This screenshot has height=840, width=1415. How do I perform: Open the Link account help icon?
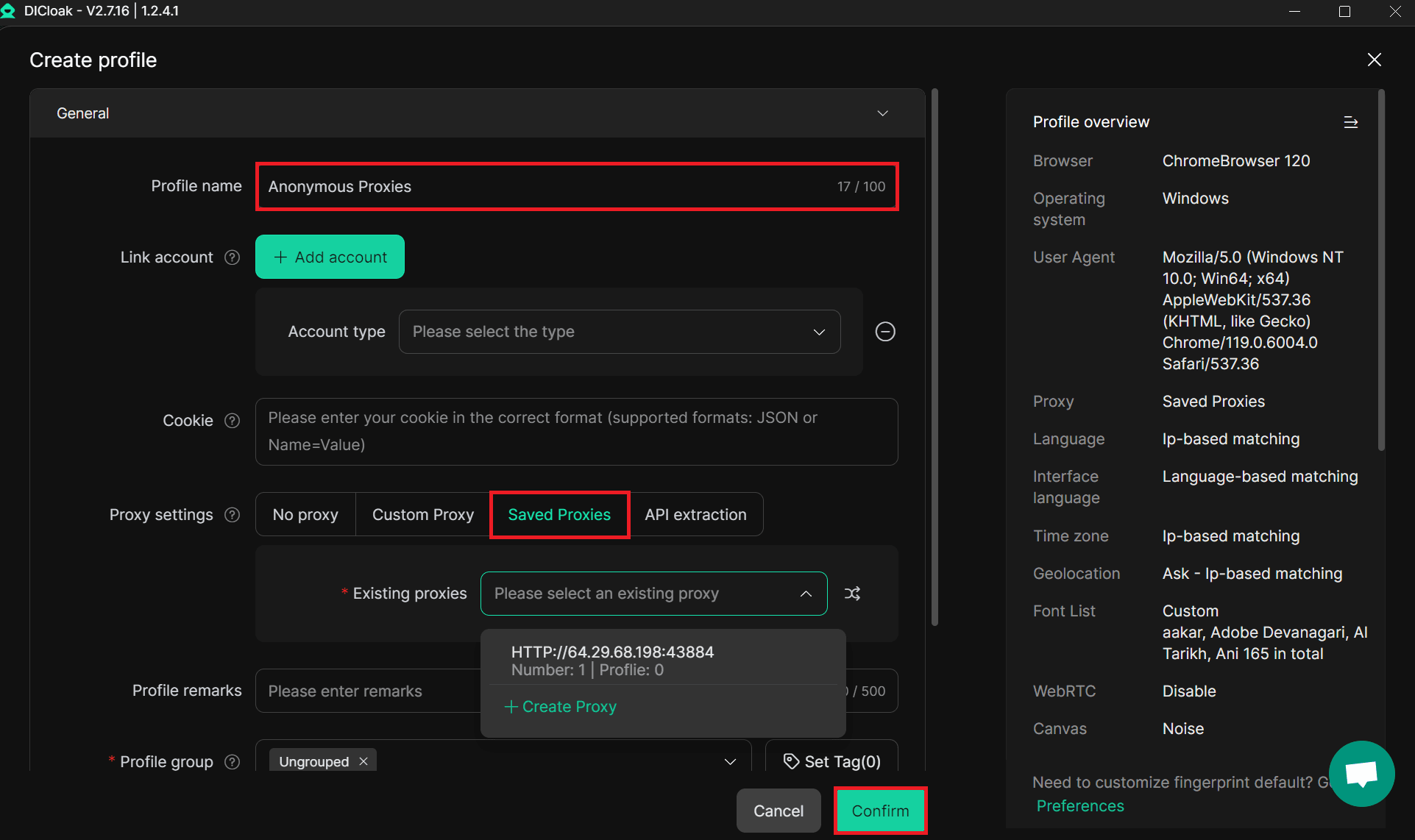pyautogui.click(x=232, y=257)
